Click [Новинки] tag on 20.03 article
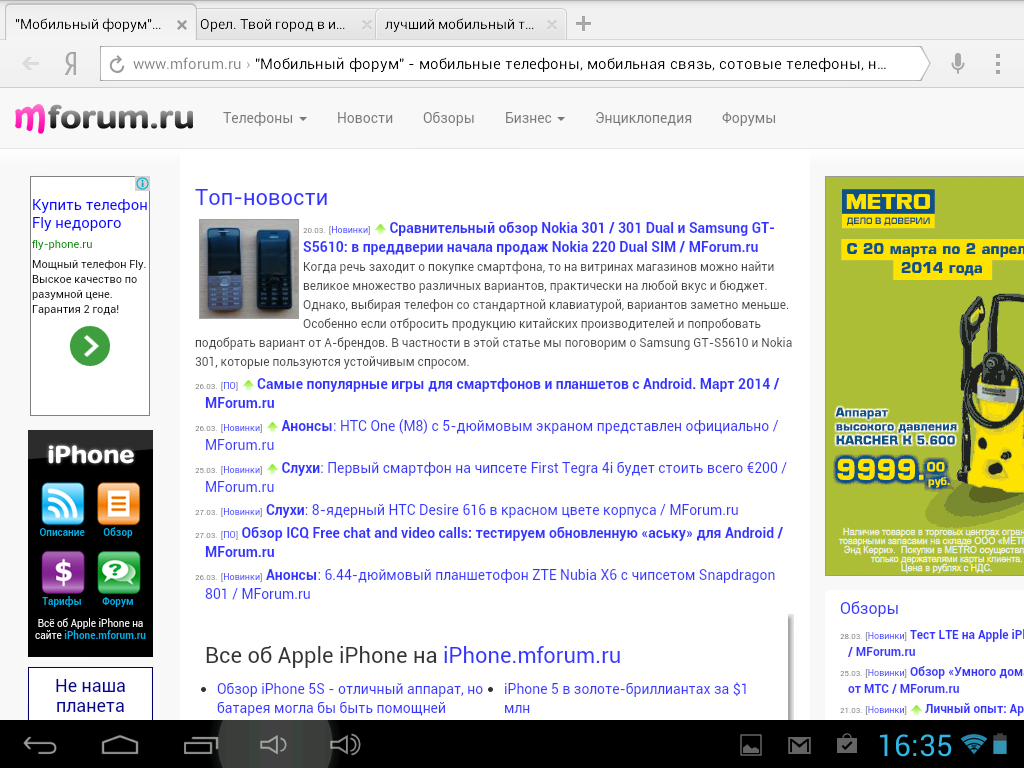 (349, 230)
